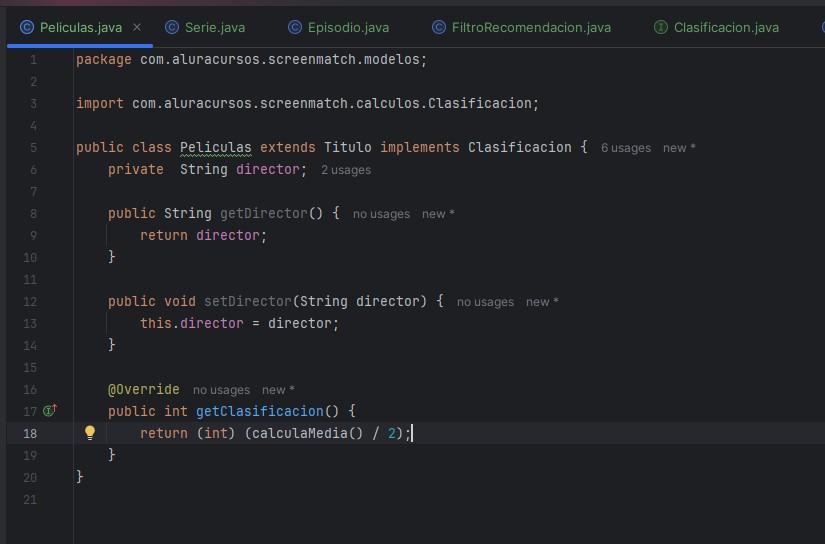The width and height of the screenshot is (825, 544).
Task: Activate the Peliculas.java tab
Action: pyautogui.click(x=81, y=27)
